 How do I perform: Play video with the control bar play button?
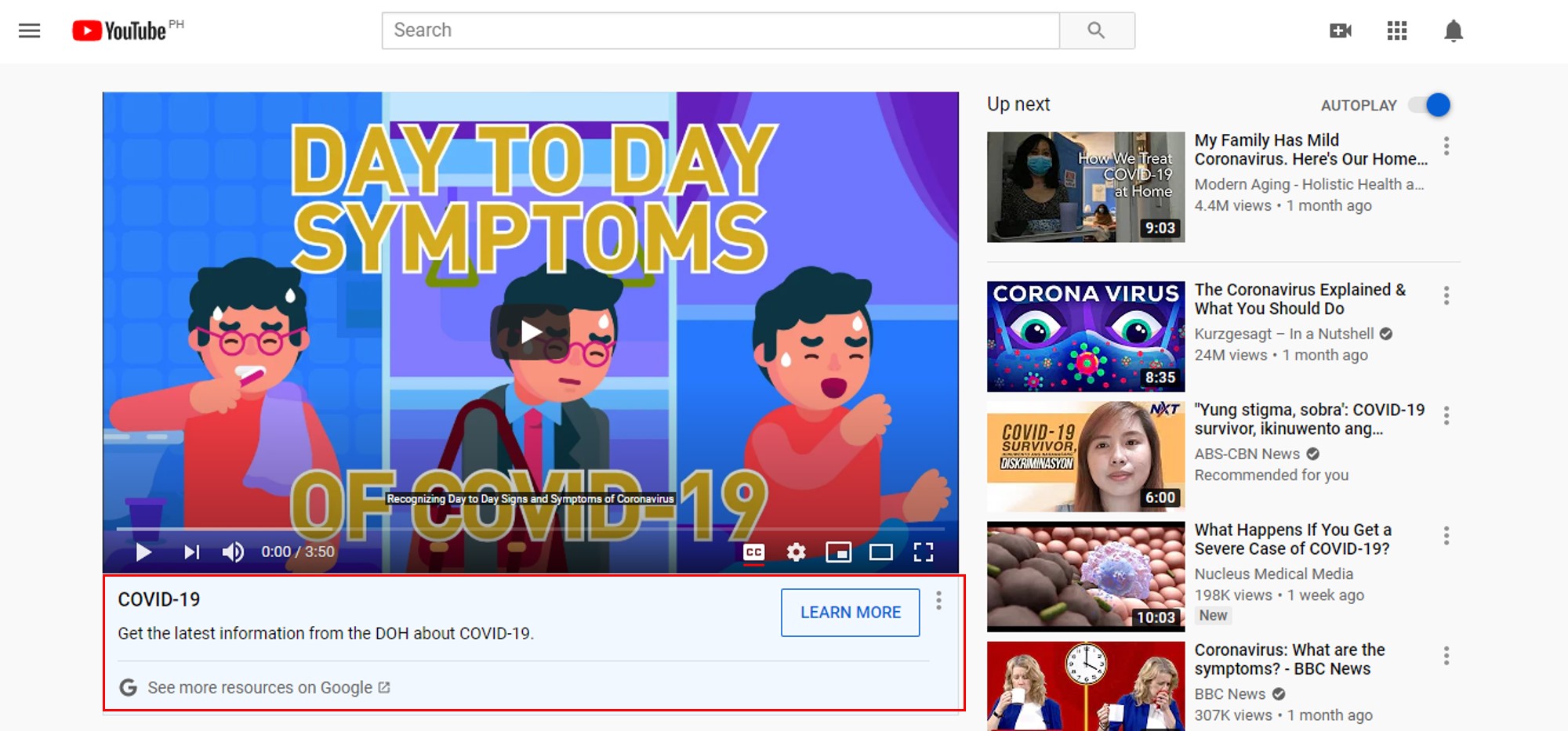click(143, 552)
